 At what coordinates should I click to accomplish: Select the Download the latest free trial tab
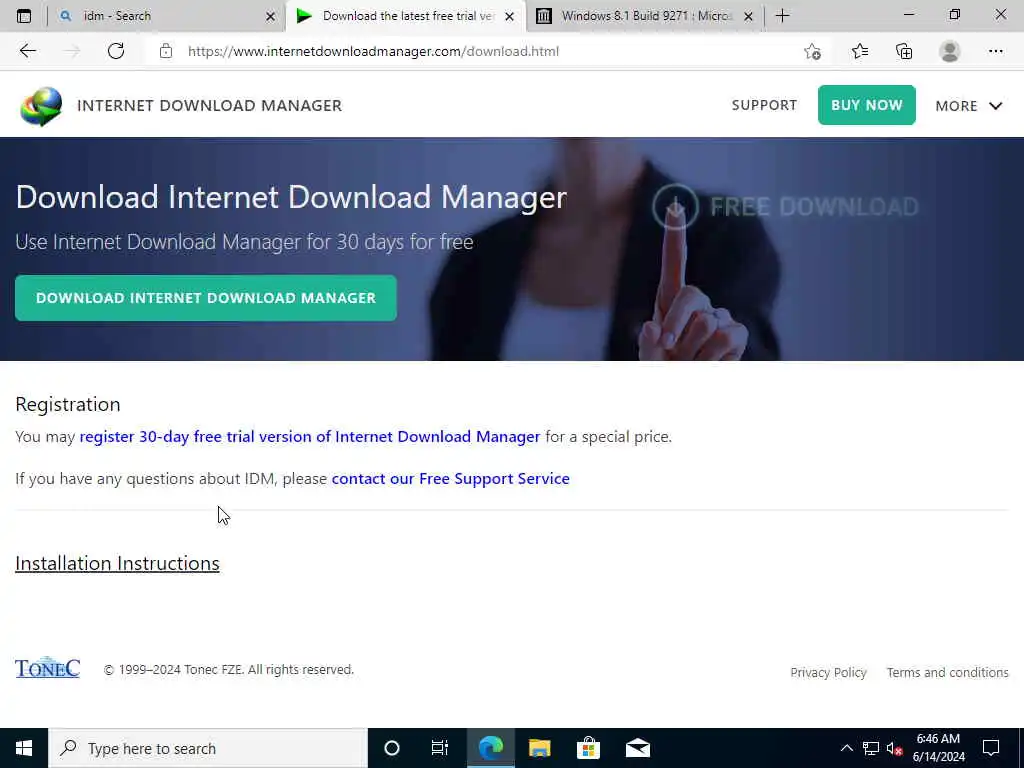[405, 16]
